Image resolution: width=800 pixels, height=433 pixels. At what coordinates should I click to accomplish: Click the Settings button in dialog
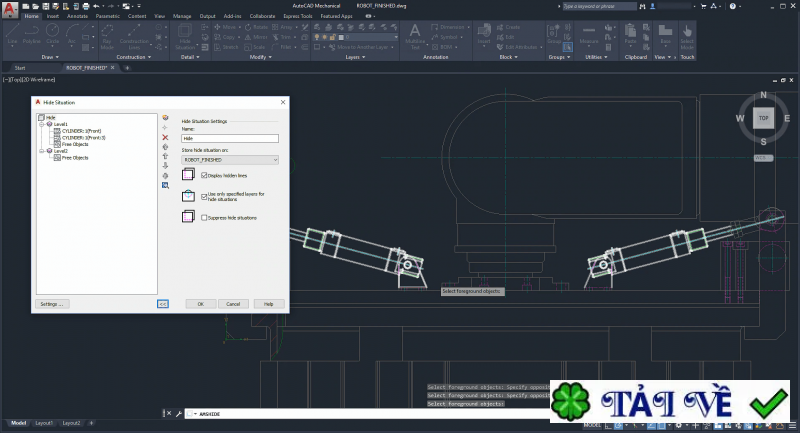[51, 303]
